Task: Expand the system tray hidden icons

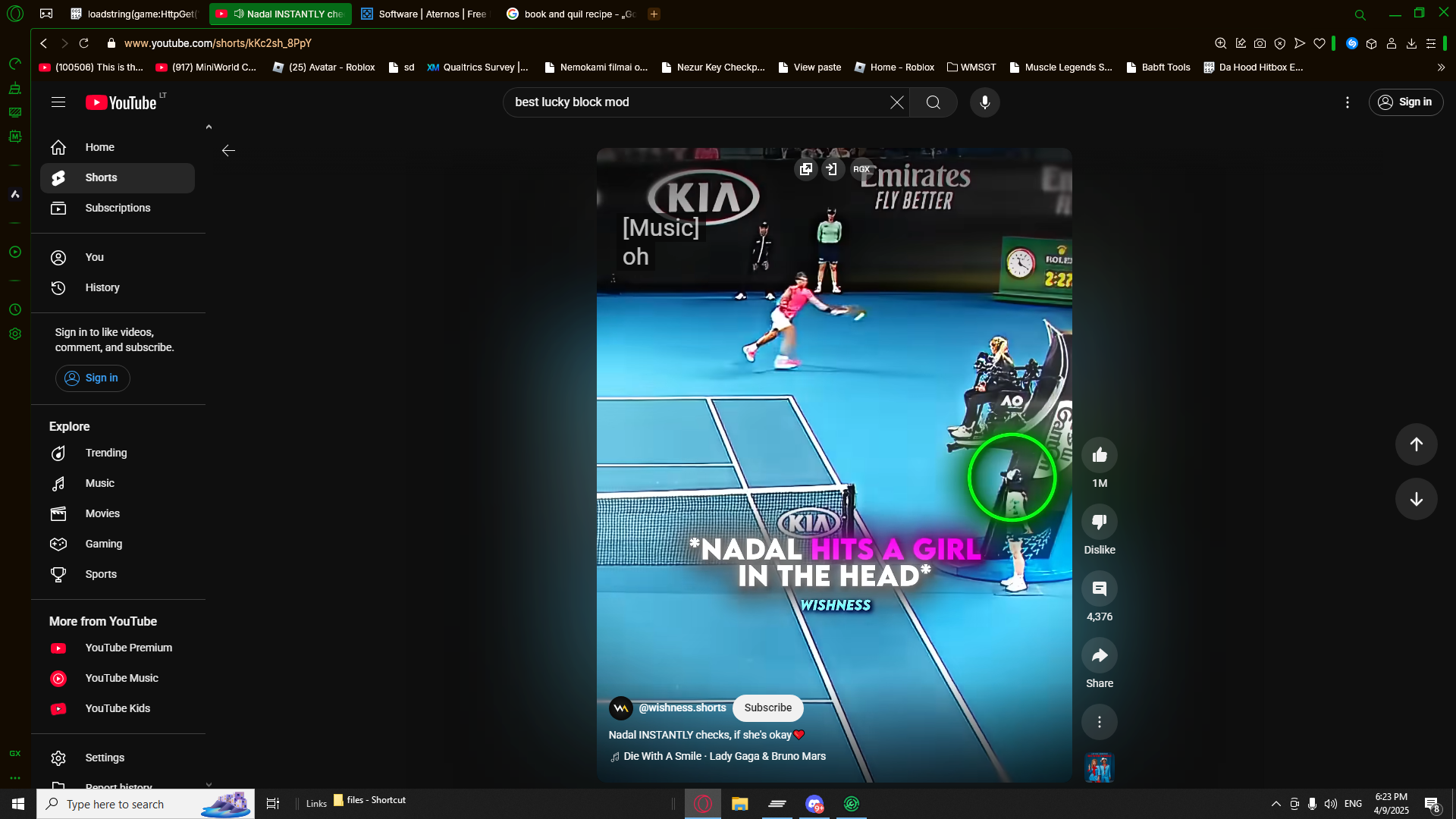Action: coord(1276,804)
